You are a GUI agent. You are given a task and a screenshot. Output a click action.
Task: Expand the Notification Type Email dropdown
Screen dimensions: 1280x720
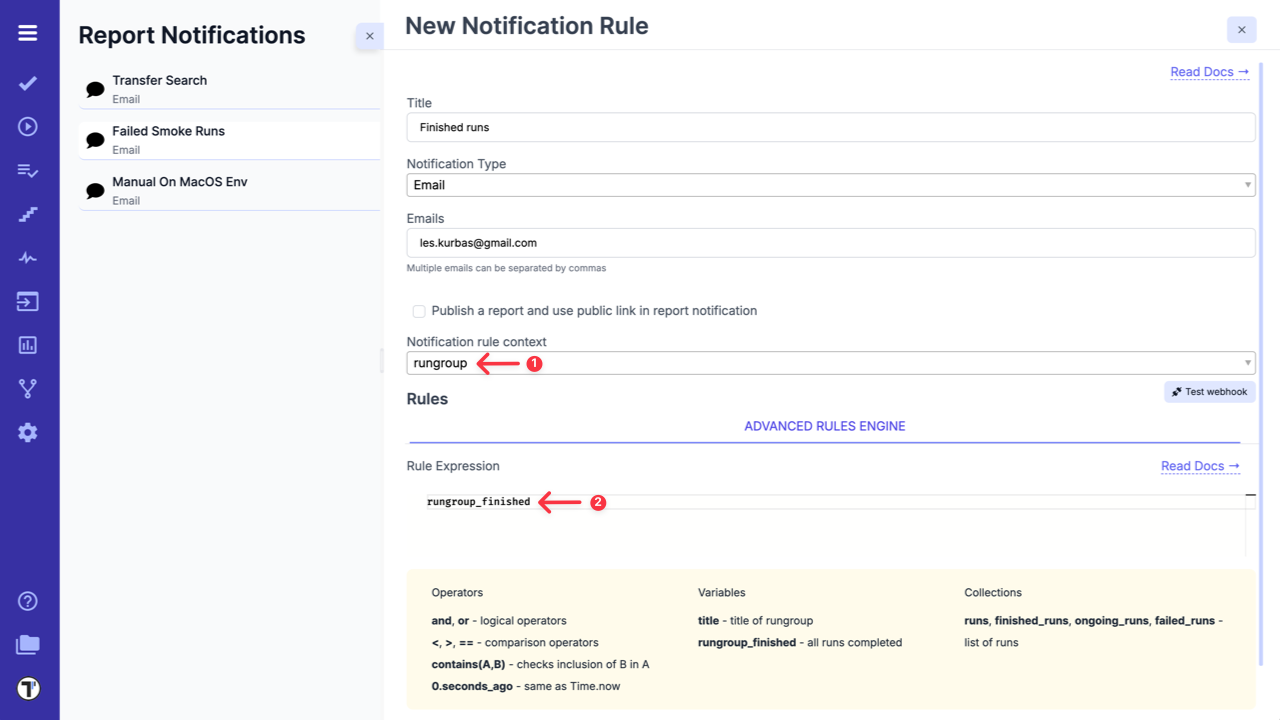tap(830, 185)
